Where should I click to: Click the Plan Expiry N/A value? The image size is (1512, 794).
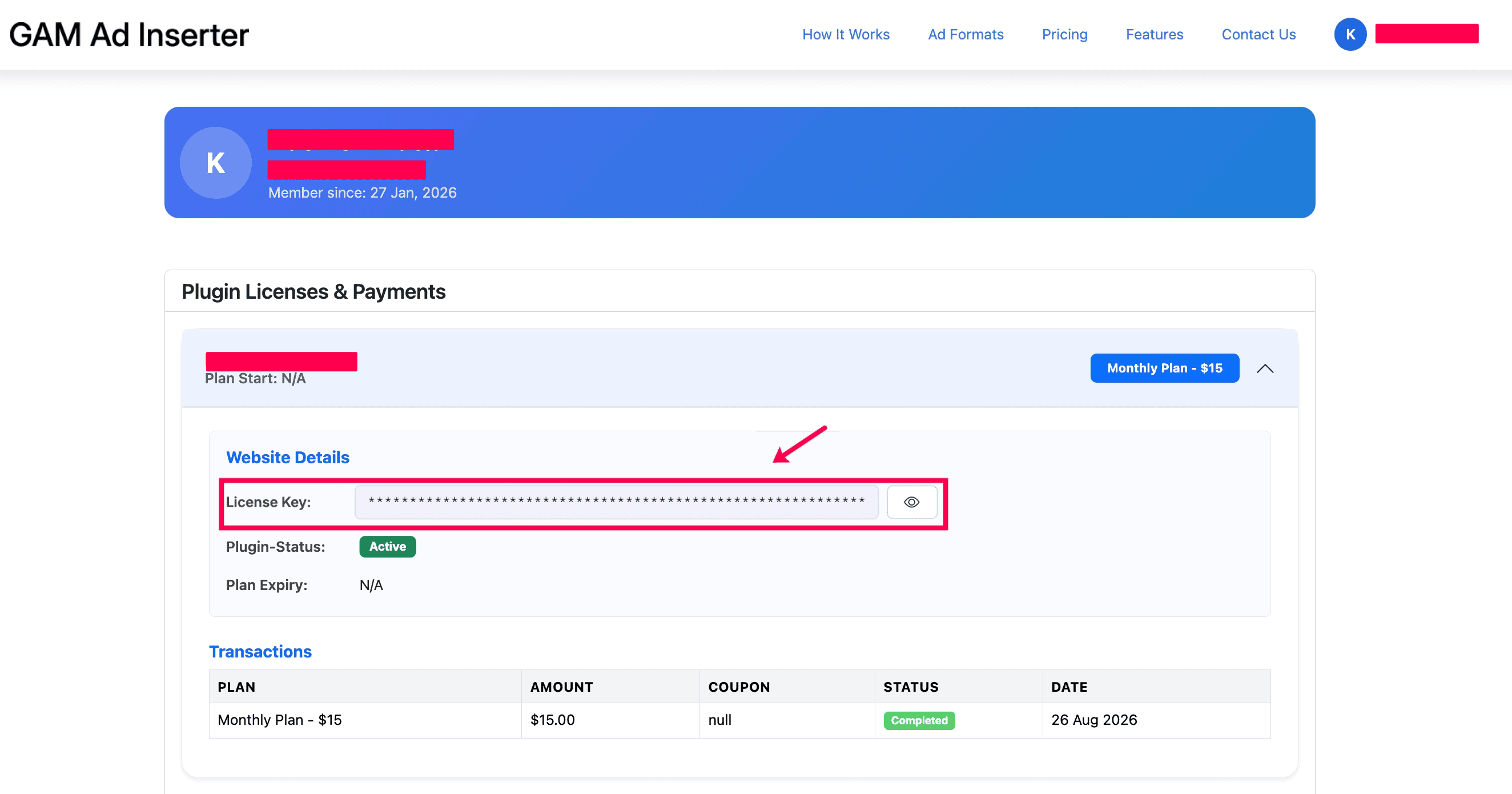[x=371, y=586]
